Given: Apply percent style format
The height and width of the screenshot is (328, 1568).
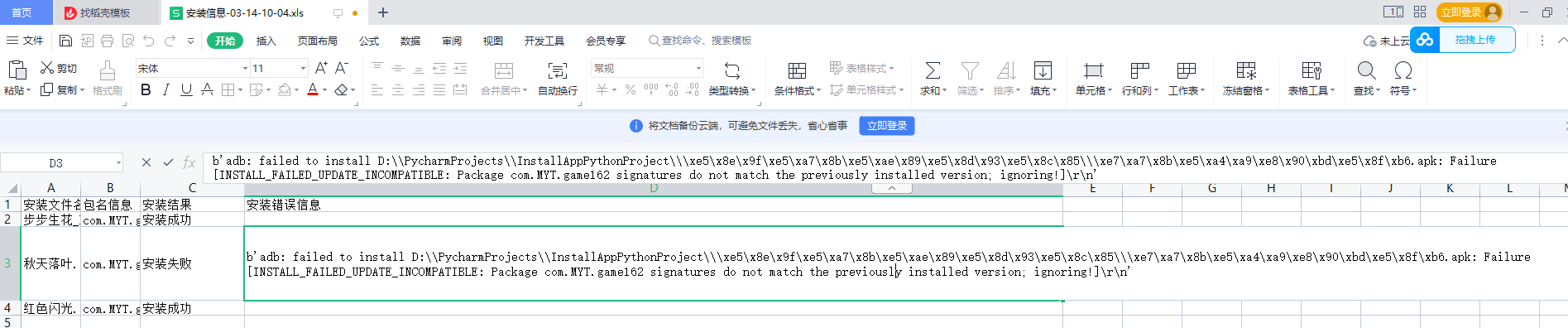Looking at the screenshot, I should (631, 89).
